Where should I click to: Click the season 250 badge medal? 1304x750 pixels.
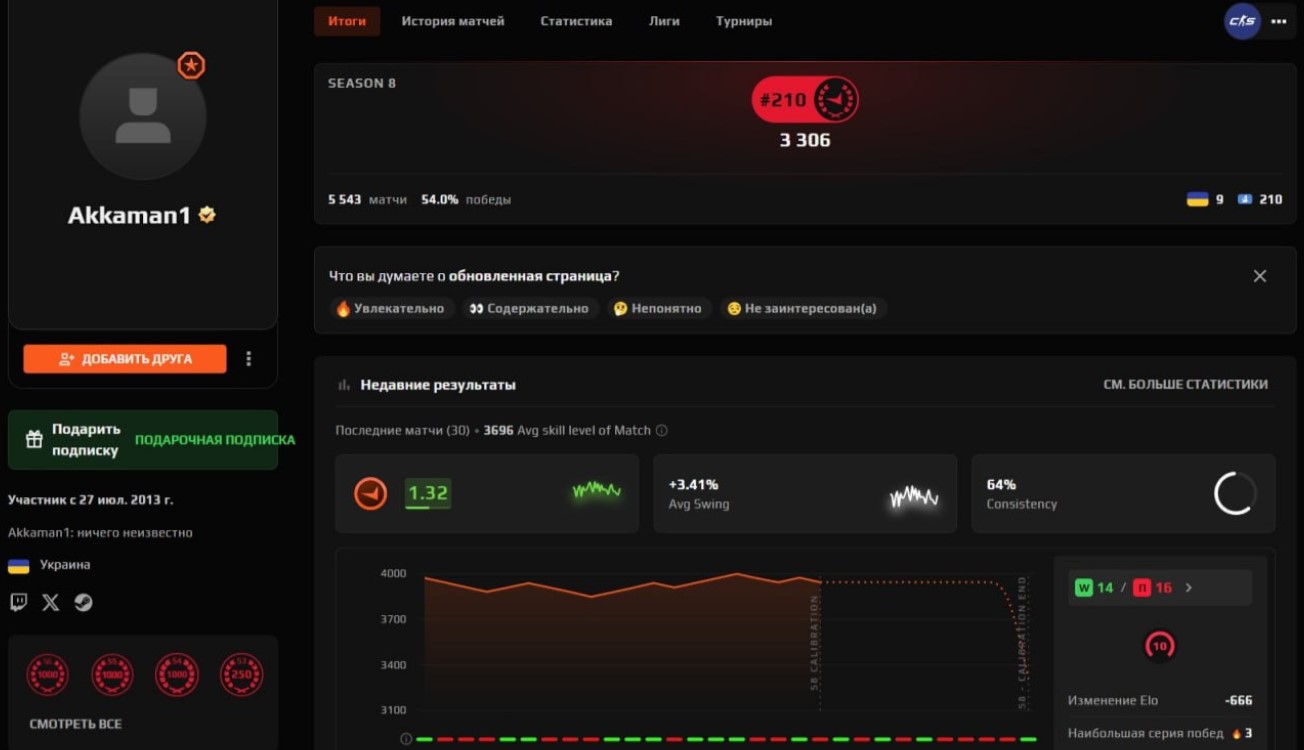coord(241,675)
